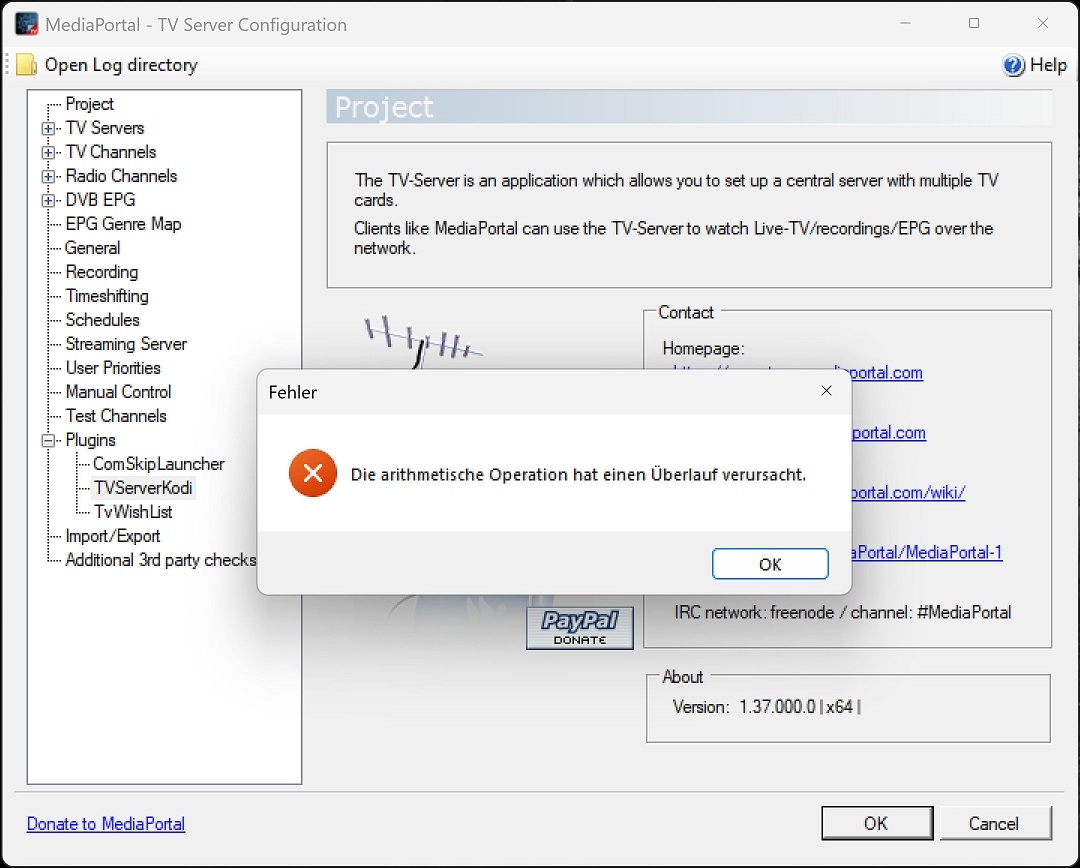Click the main window Cancel button
The height and width of the screenshot is (868, 1080).
pos(995,823)
